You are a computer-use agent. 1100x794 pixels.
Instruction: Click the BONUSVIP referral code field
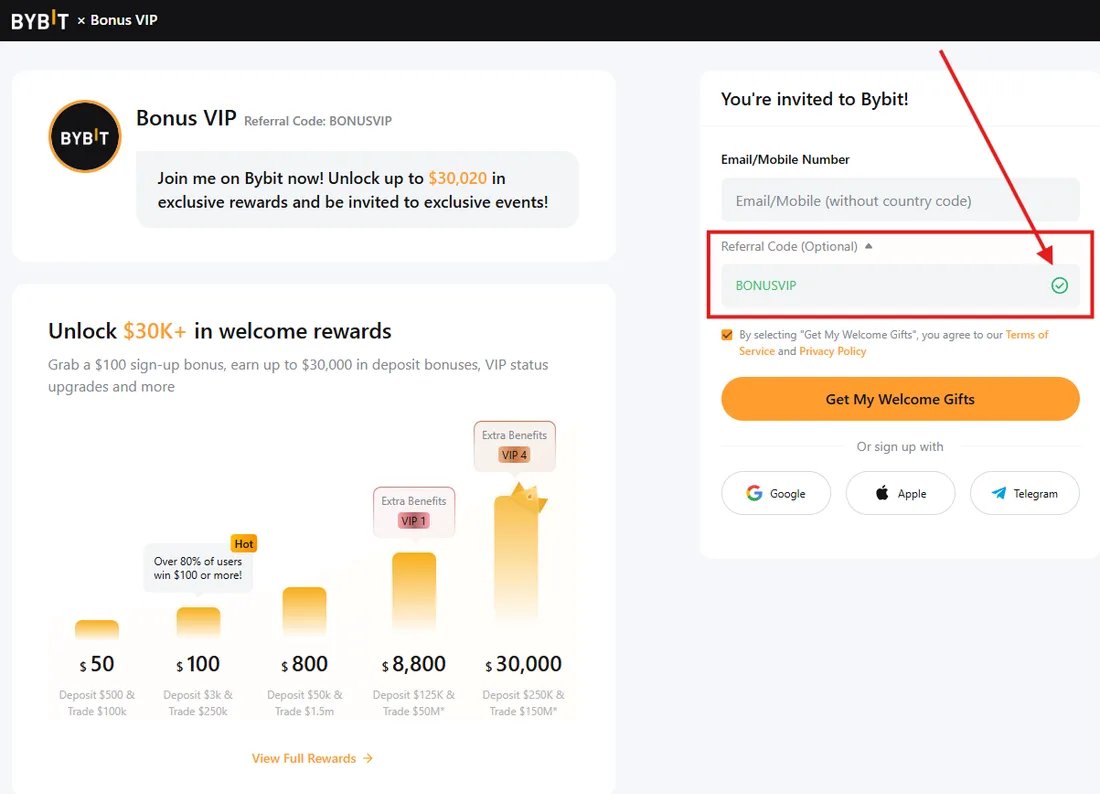[x=900, y=285]
